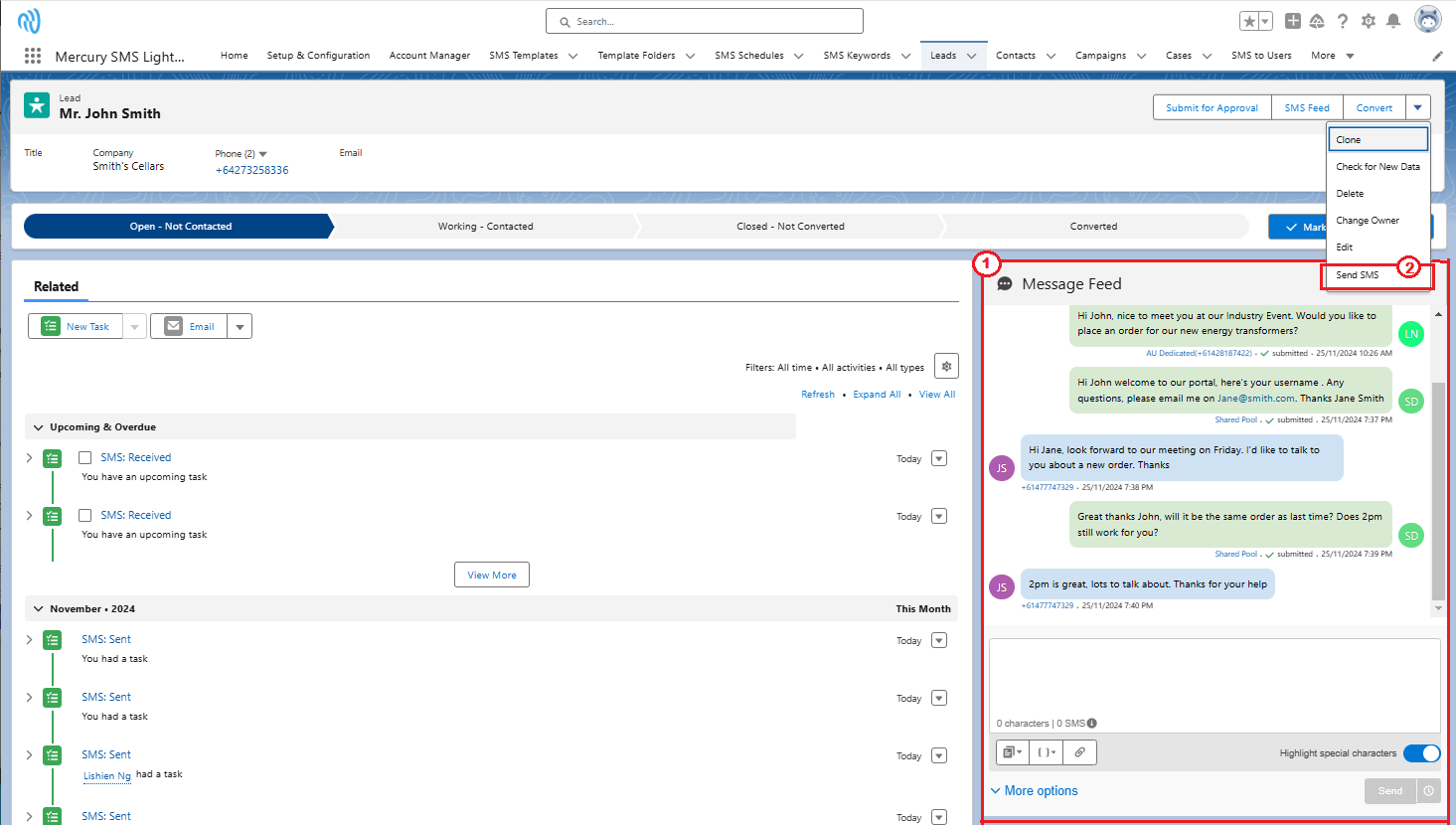The width and height of the screenshot is (1456, 825).
Task: Open the notifications bell
Action: click(1393, 21)
